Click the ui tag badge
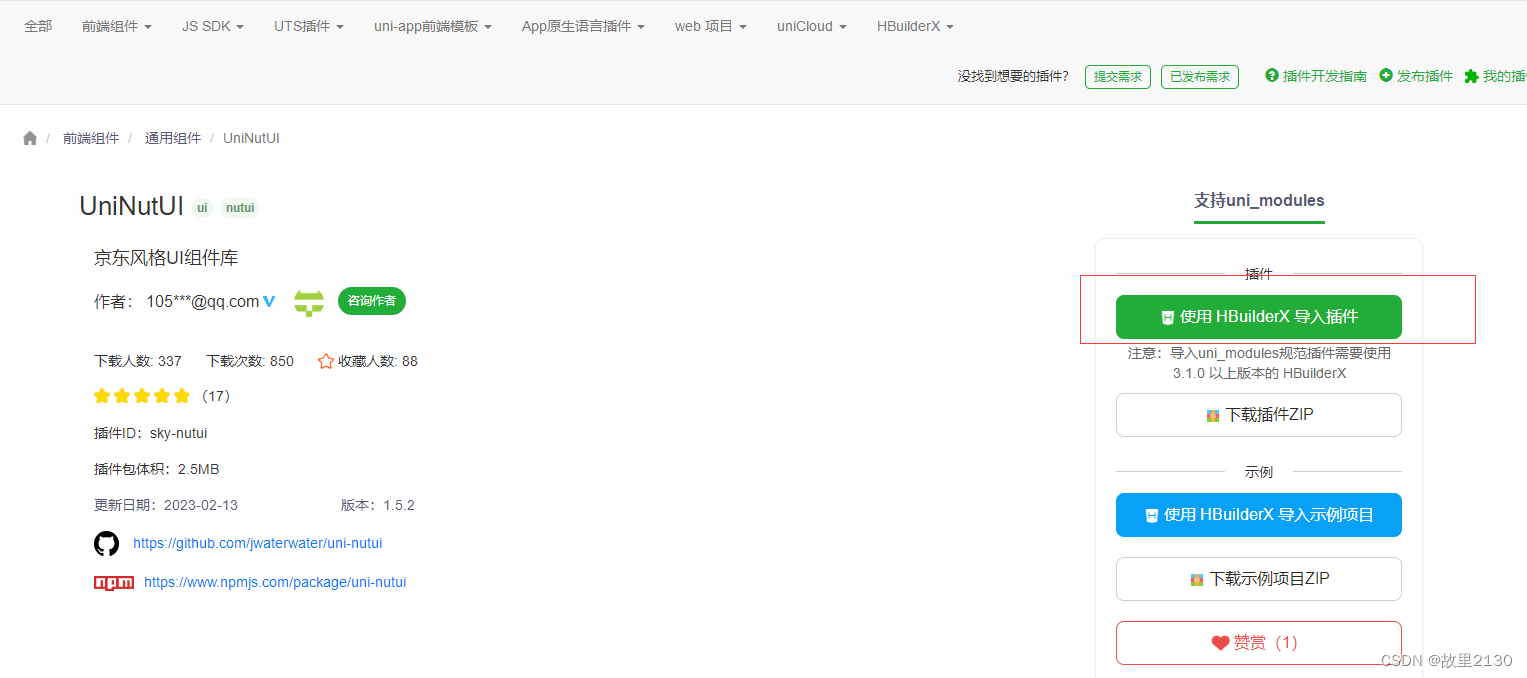 (x=202, y=208)
